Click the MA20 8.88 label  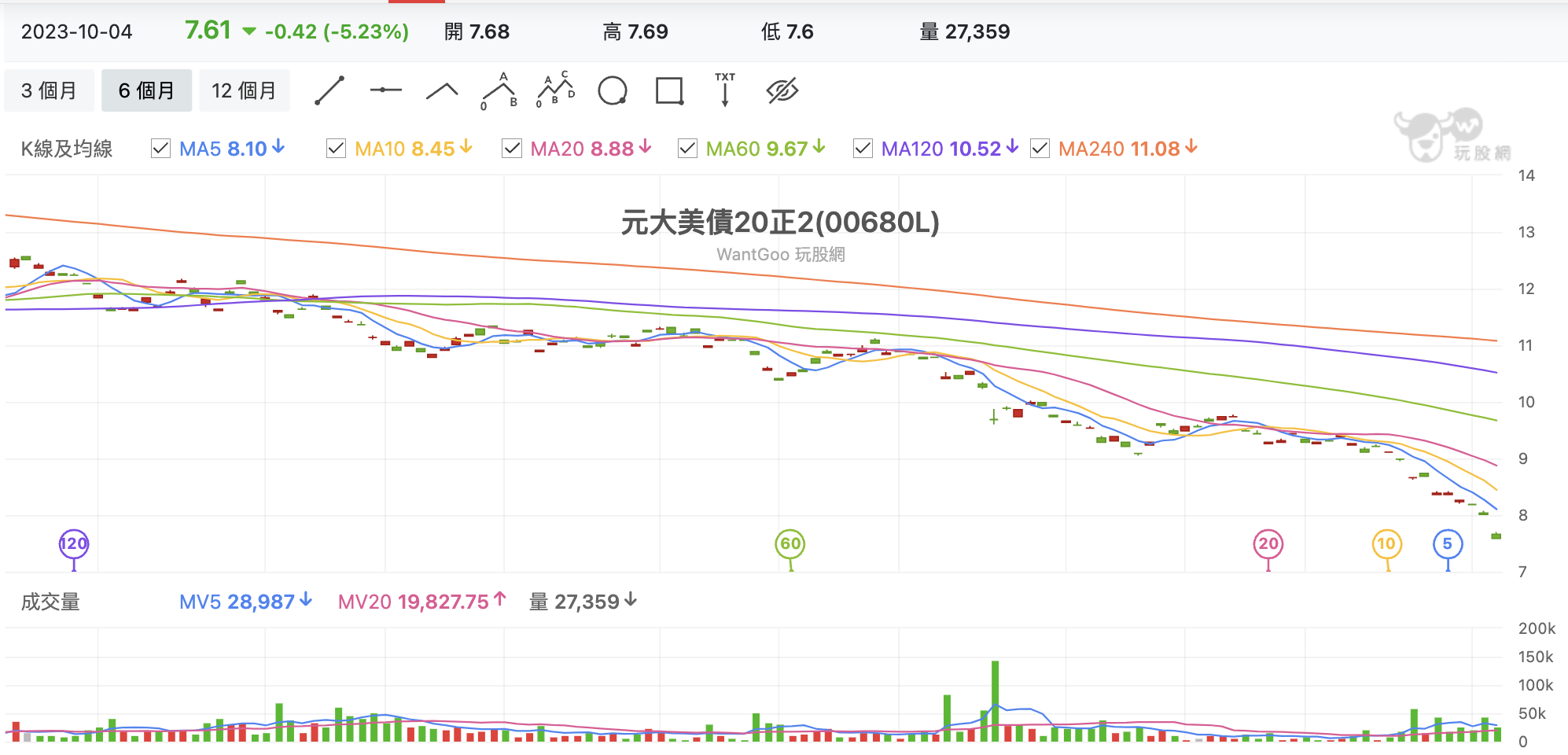click(x=591, y=149)
